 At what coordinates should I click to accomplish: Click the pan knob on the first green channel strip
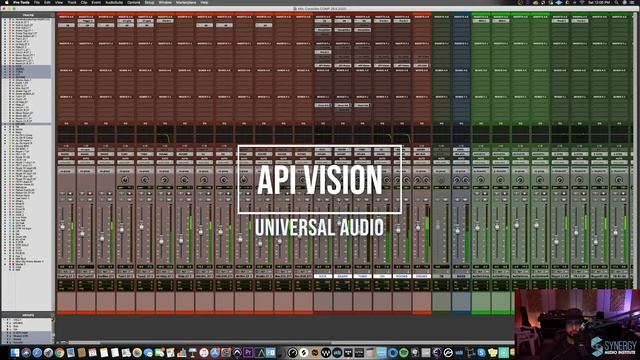pos(481,180)
